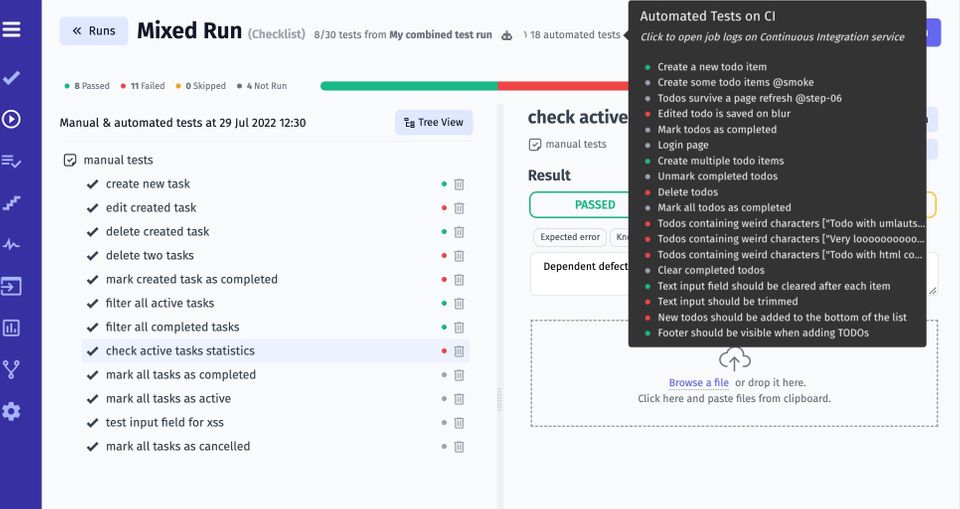This screenshot has height=509, width=960.
Task: Open 'test input field for xss' test
Action: (165, 423)
